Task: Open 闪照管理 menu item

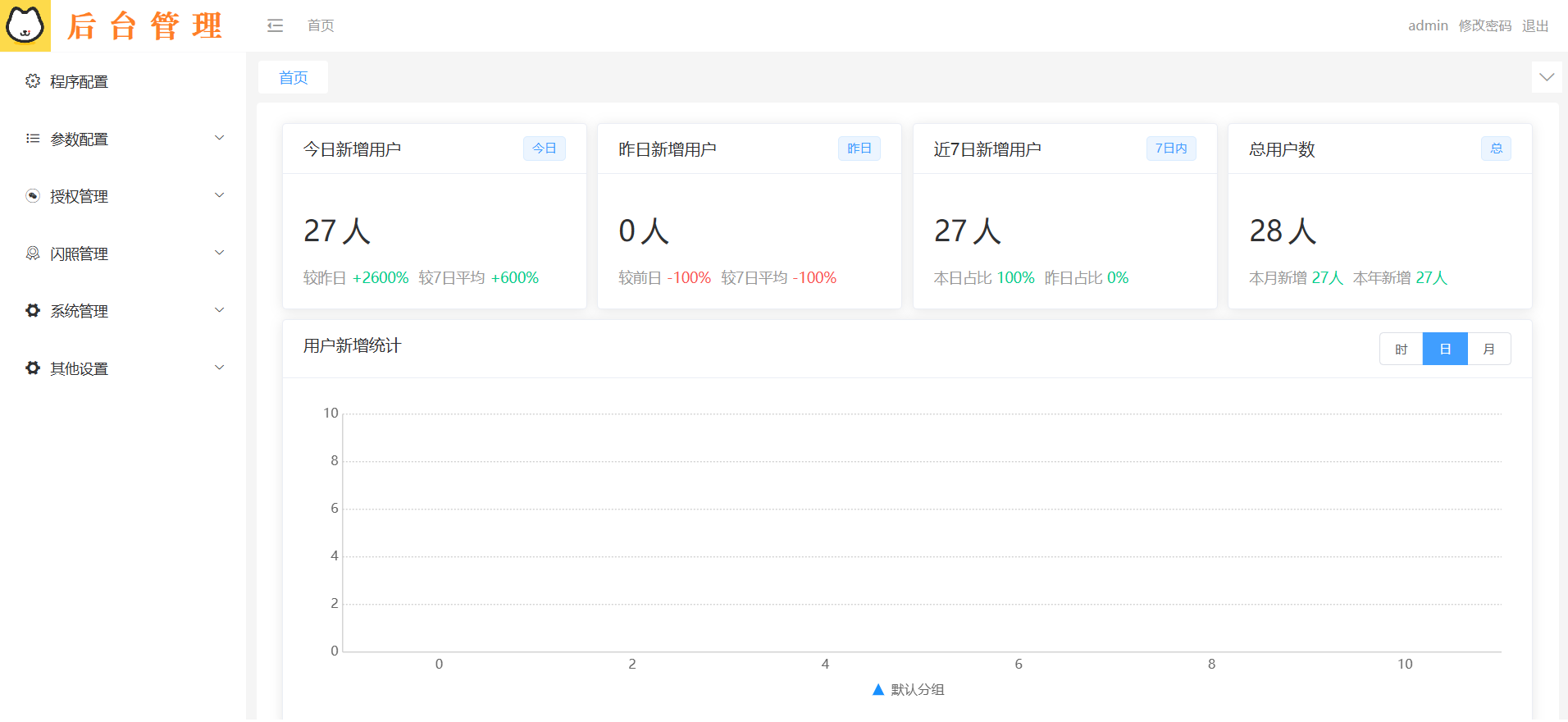Action: [x=123, y=254]
